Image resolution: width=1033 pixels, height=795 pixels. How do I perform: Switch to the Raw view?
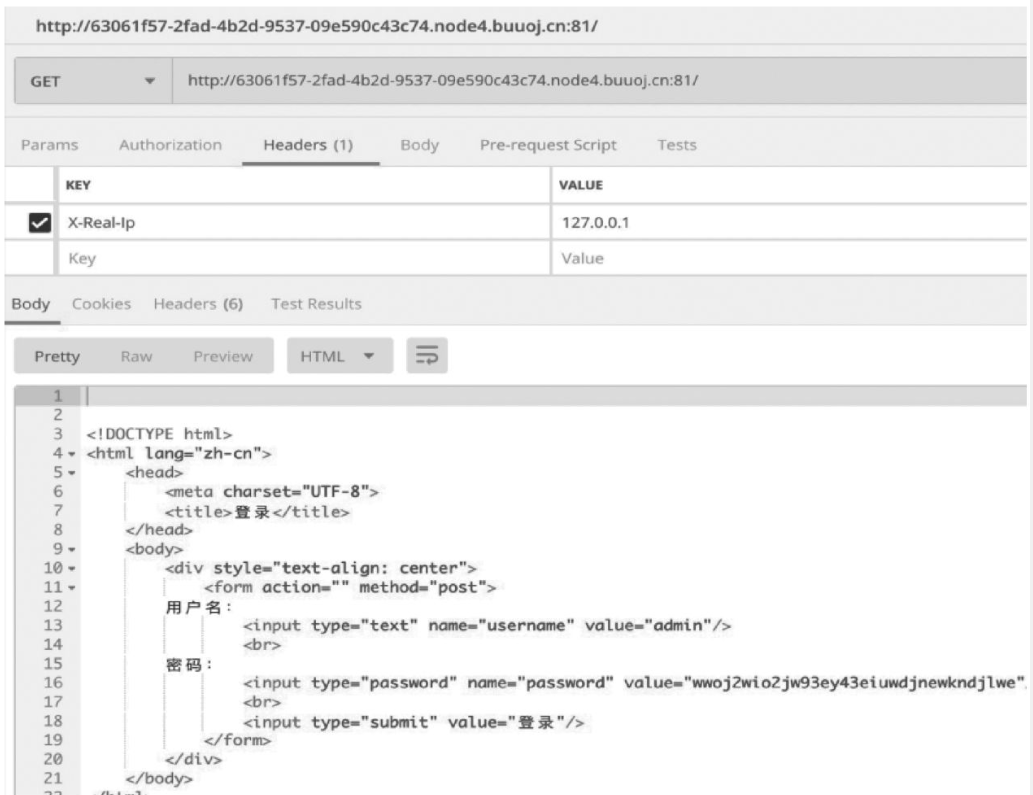coord(136,356)
